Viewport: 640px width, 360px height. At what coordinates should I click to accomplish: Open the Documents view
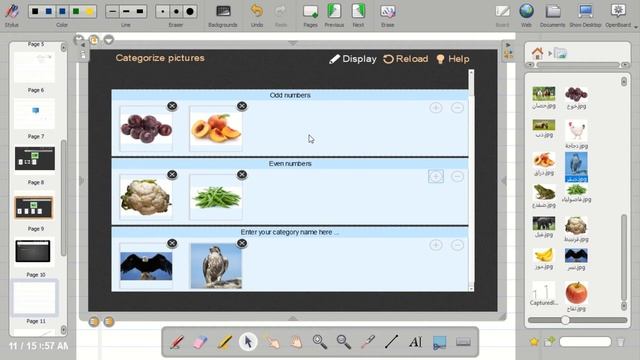(553, 16)
